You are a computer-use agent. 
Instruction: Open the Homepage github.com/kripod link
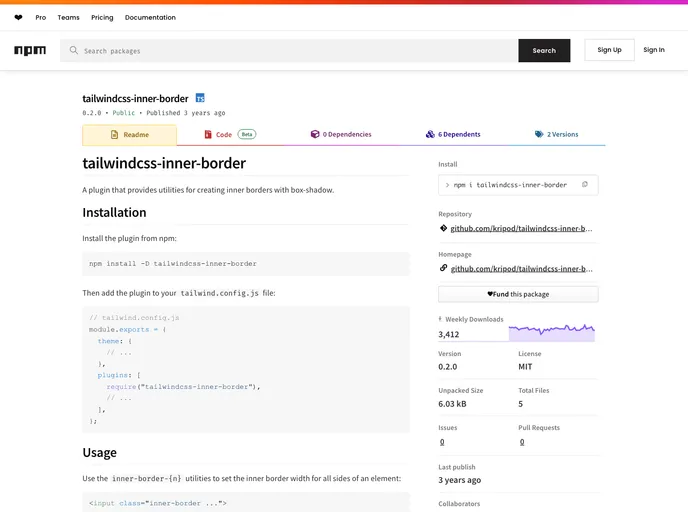521,269
